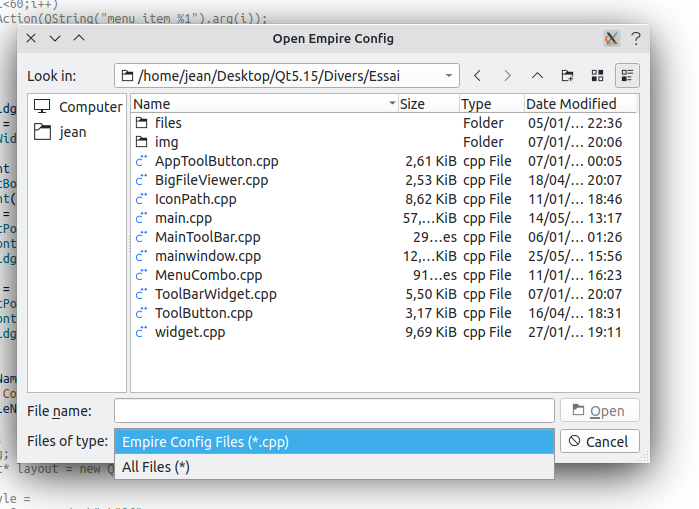Click the files folder icon
The width and height of the screenshot is (699, 509).
(x=141, y=123)
